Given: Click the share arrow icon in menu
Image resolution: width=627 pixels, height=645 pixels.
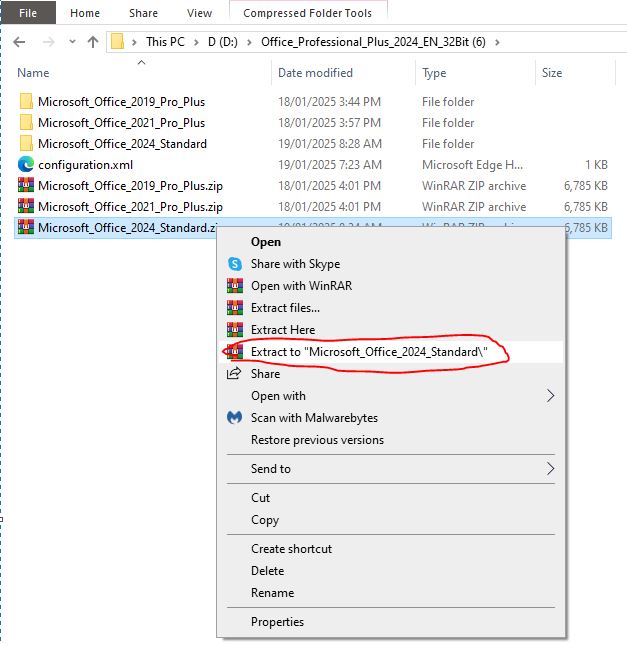Looking at the screenshot, I should click(x=234, y=374).
